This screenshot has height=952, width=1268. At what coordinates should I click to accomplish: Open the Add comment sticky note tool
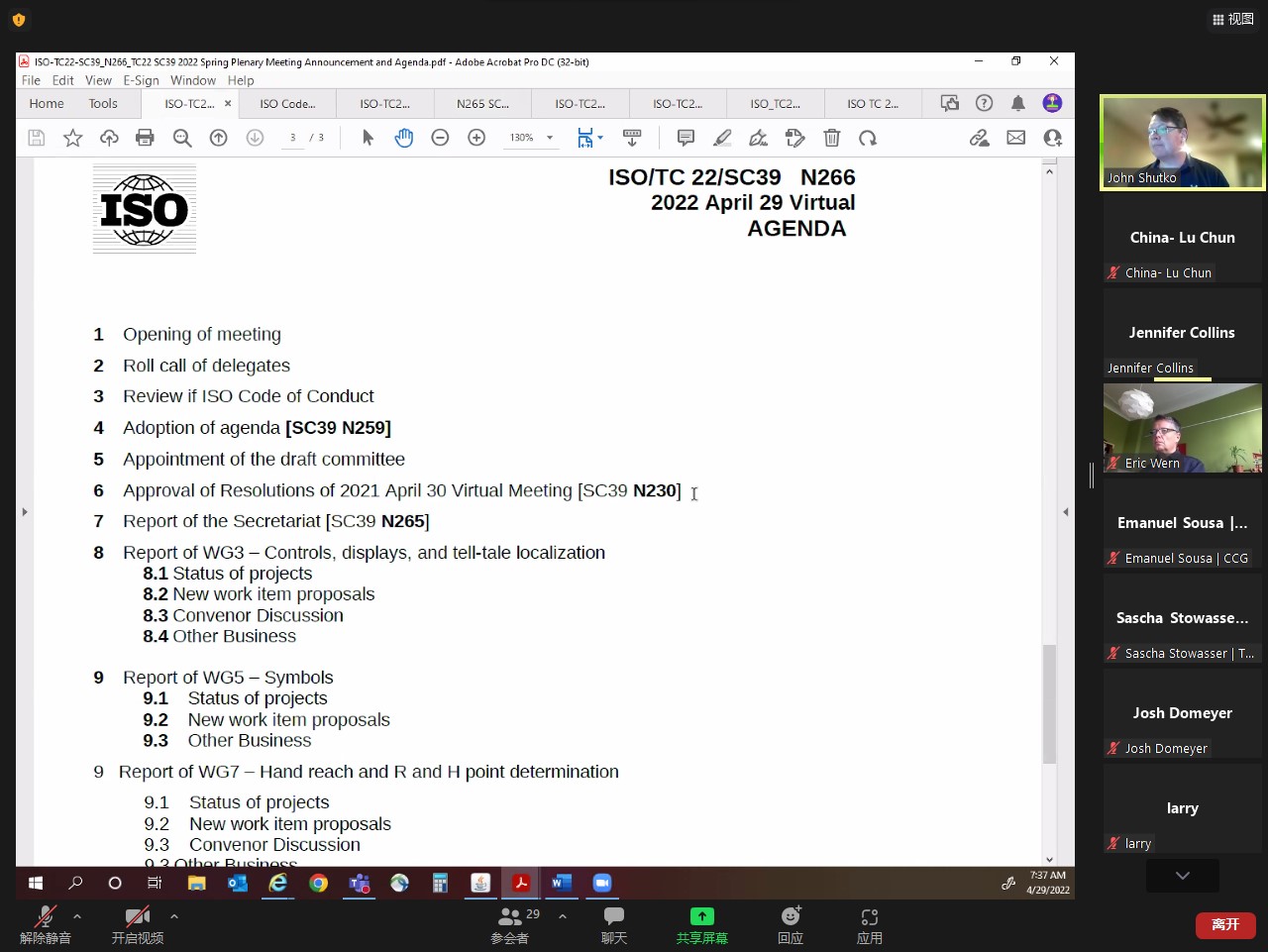[686, 138]
